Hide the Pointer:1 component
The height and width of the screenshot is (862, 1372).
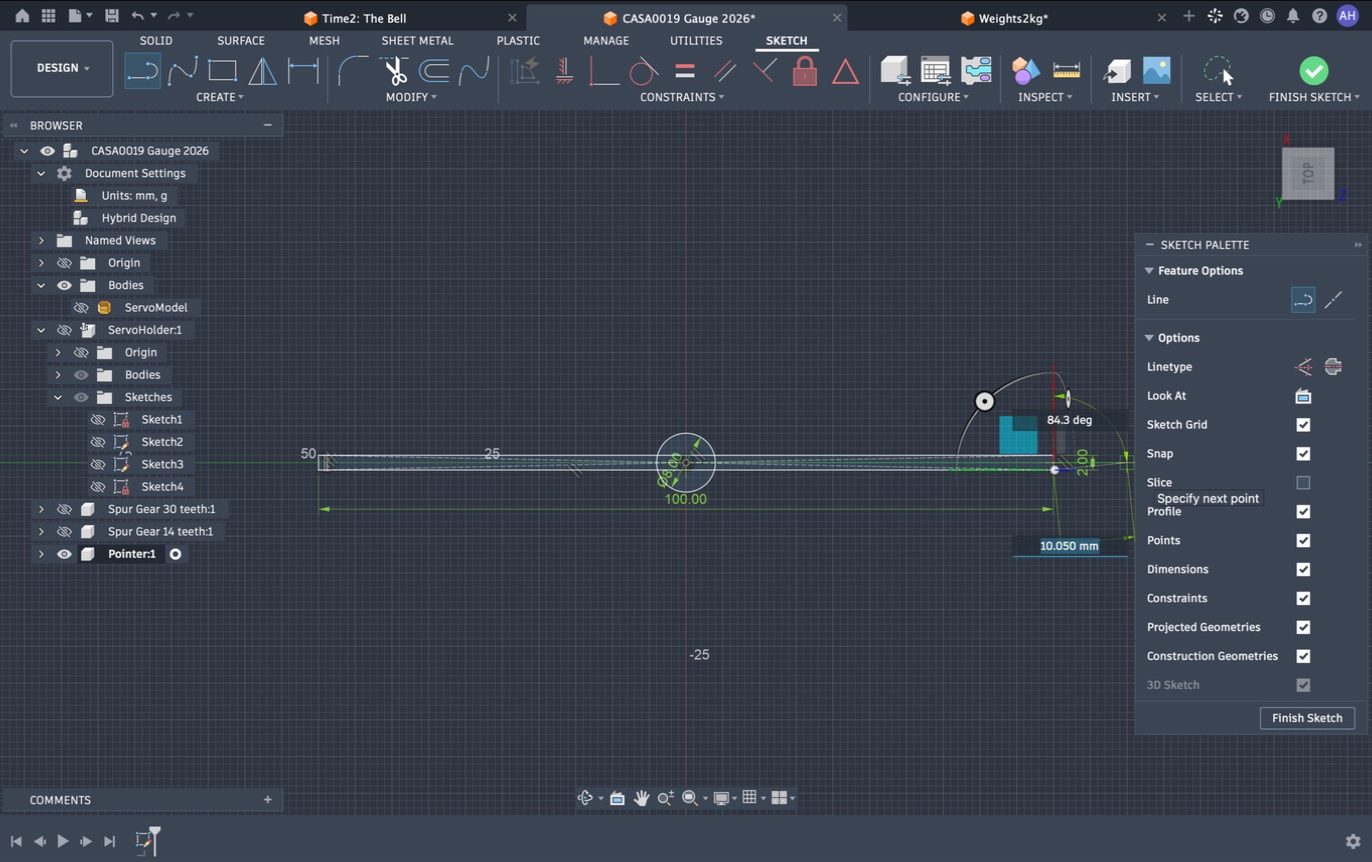[x=64, y=554]
